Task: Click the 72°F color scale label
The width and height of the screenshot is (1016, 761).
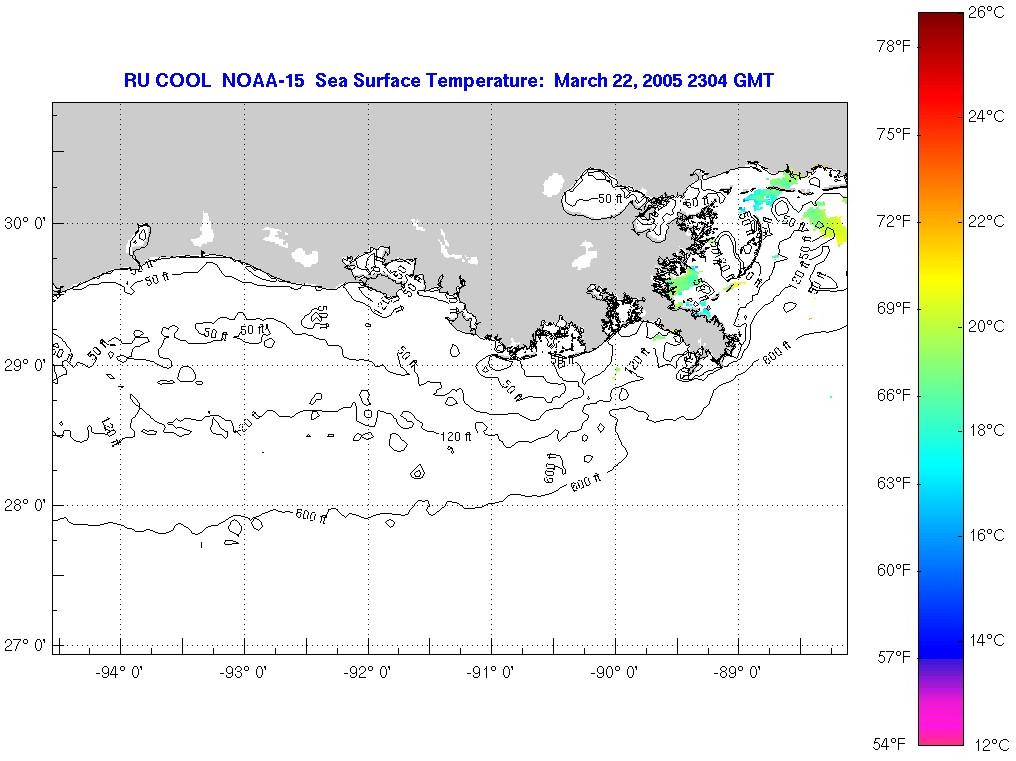Action: click(x=894, y=222)
